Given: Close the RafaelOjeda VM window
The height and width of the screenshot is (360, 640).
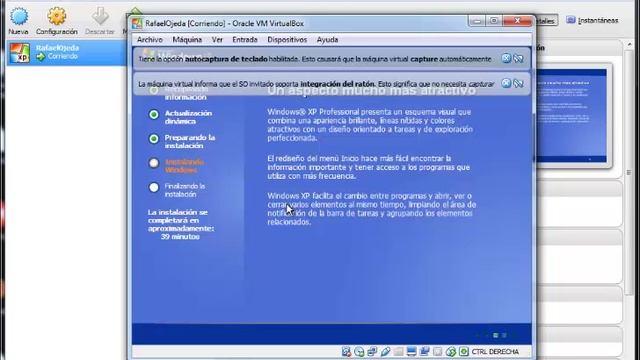Looking at the screenshot, I should tap(518, 21).
